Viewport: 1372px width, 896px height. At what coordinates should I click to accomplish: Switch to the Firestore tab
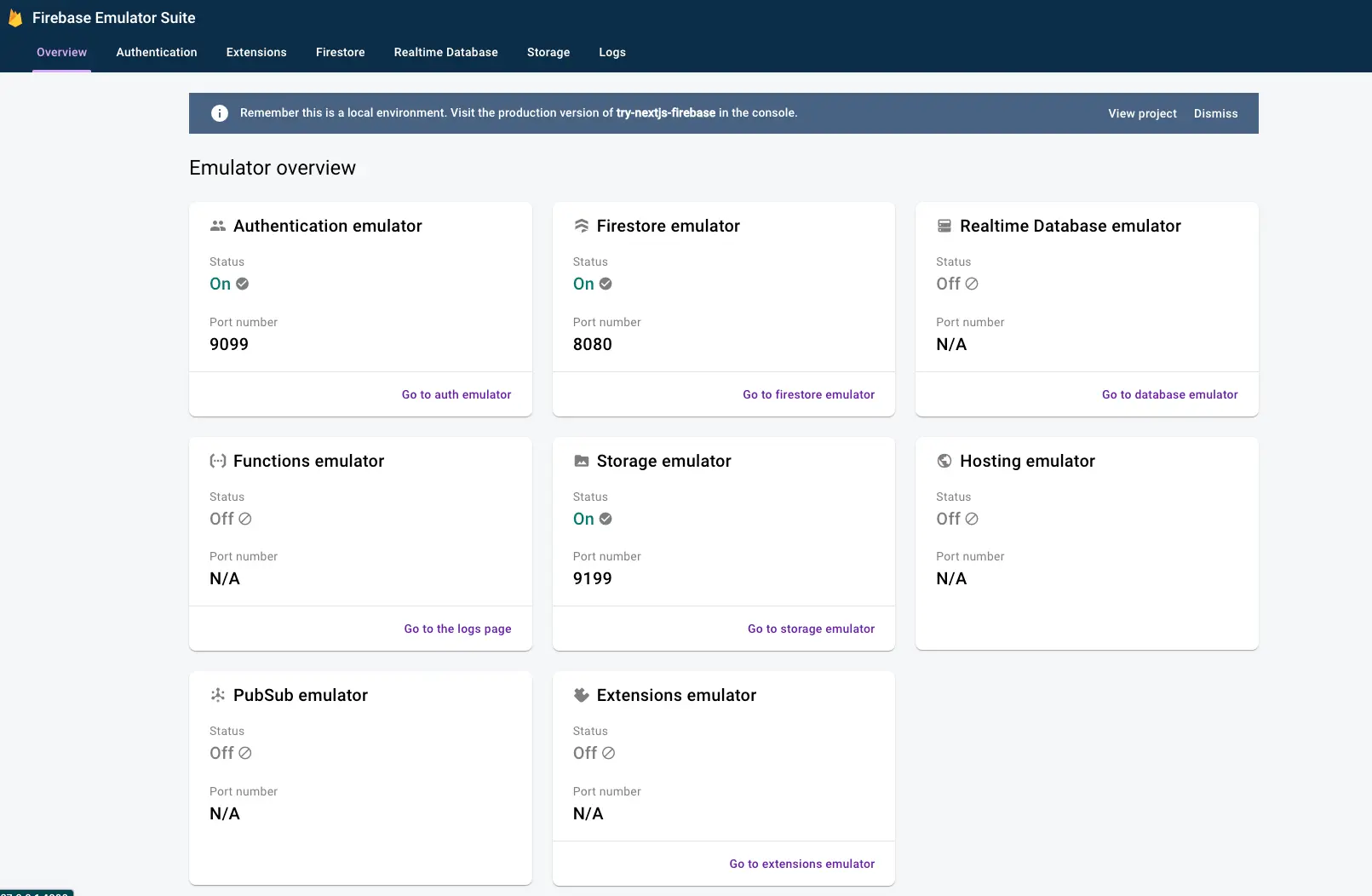click(x=341, y=52)
